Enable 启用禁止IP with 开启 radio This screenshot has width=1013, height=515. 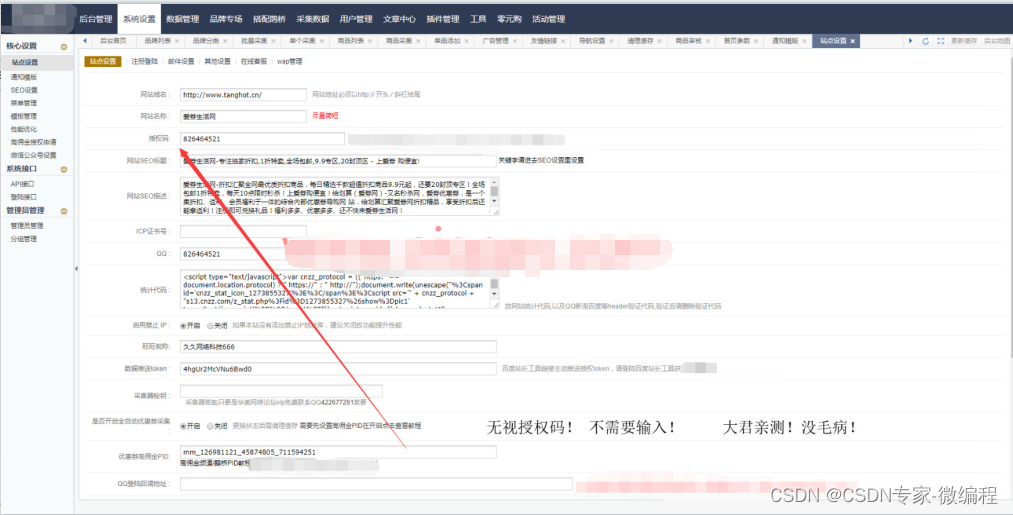[x=183, y=326]
